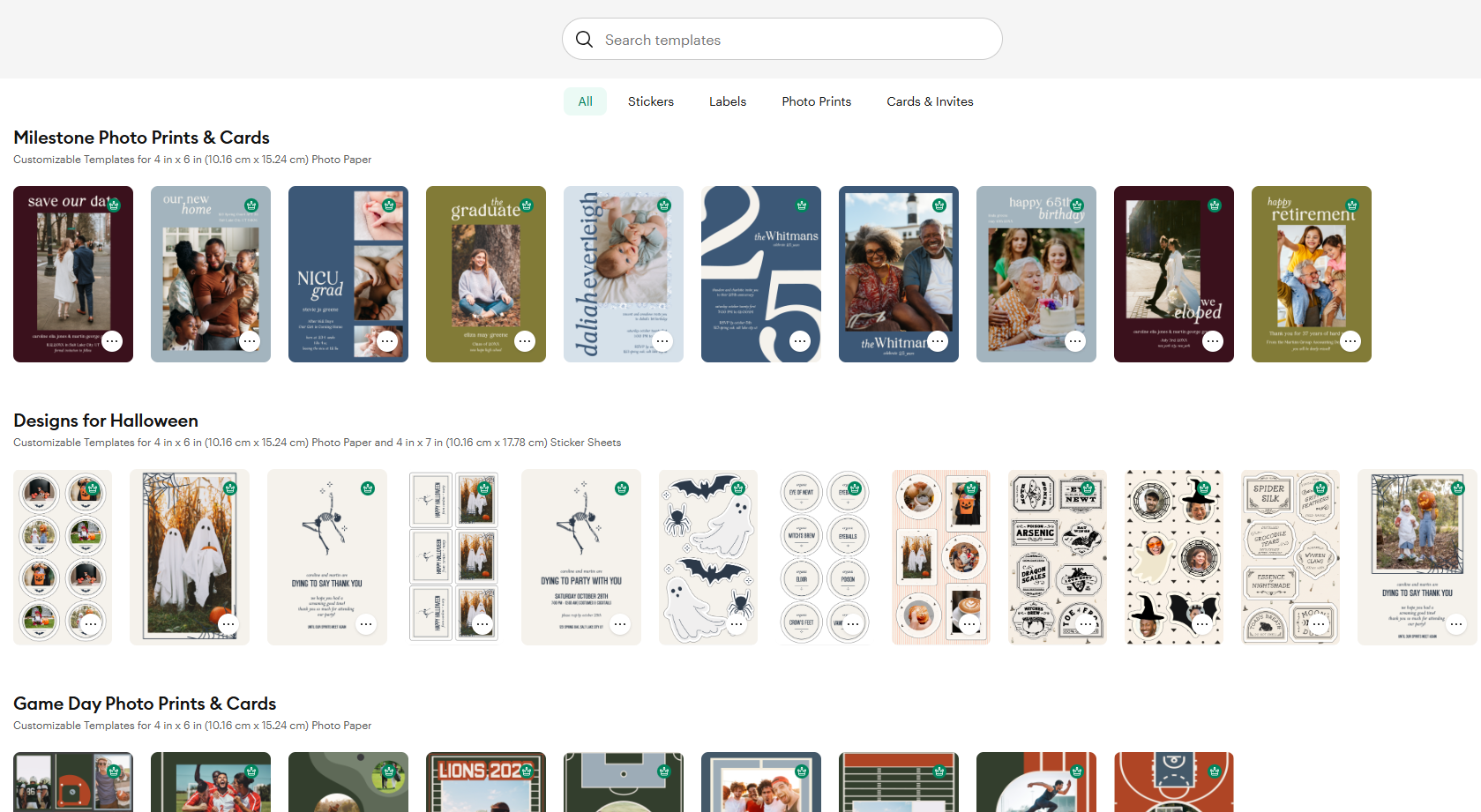Open the our new home template
Viewport: 1481px width, 812px height.
tap(211, 274)
